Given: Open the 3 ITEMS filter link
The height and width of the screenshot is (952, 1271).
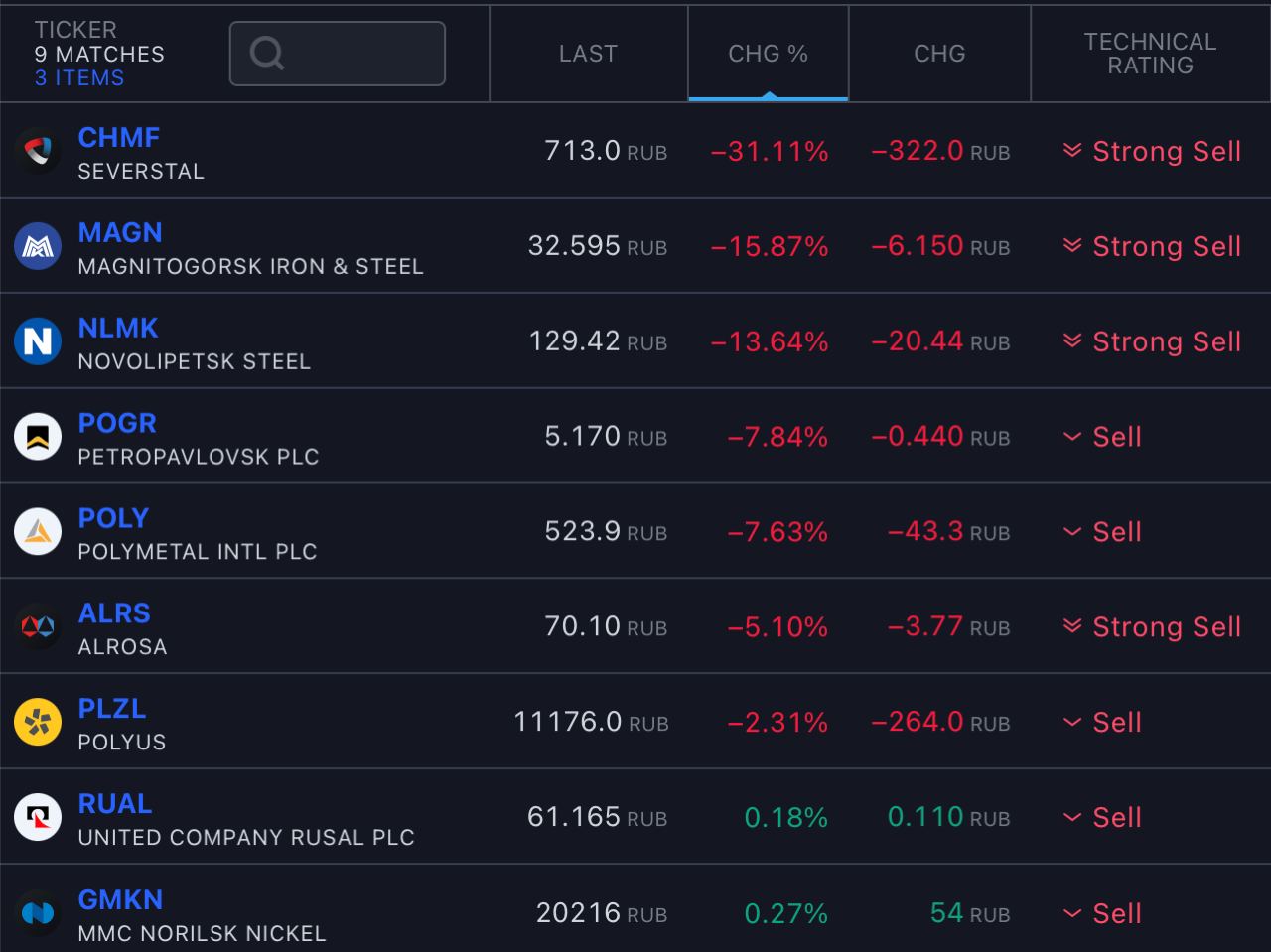Looking at the screenshot, I should point(79,78).
